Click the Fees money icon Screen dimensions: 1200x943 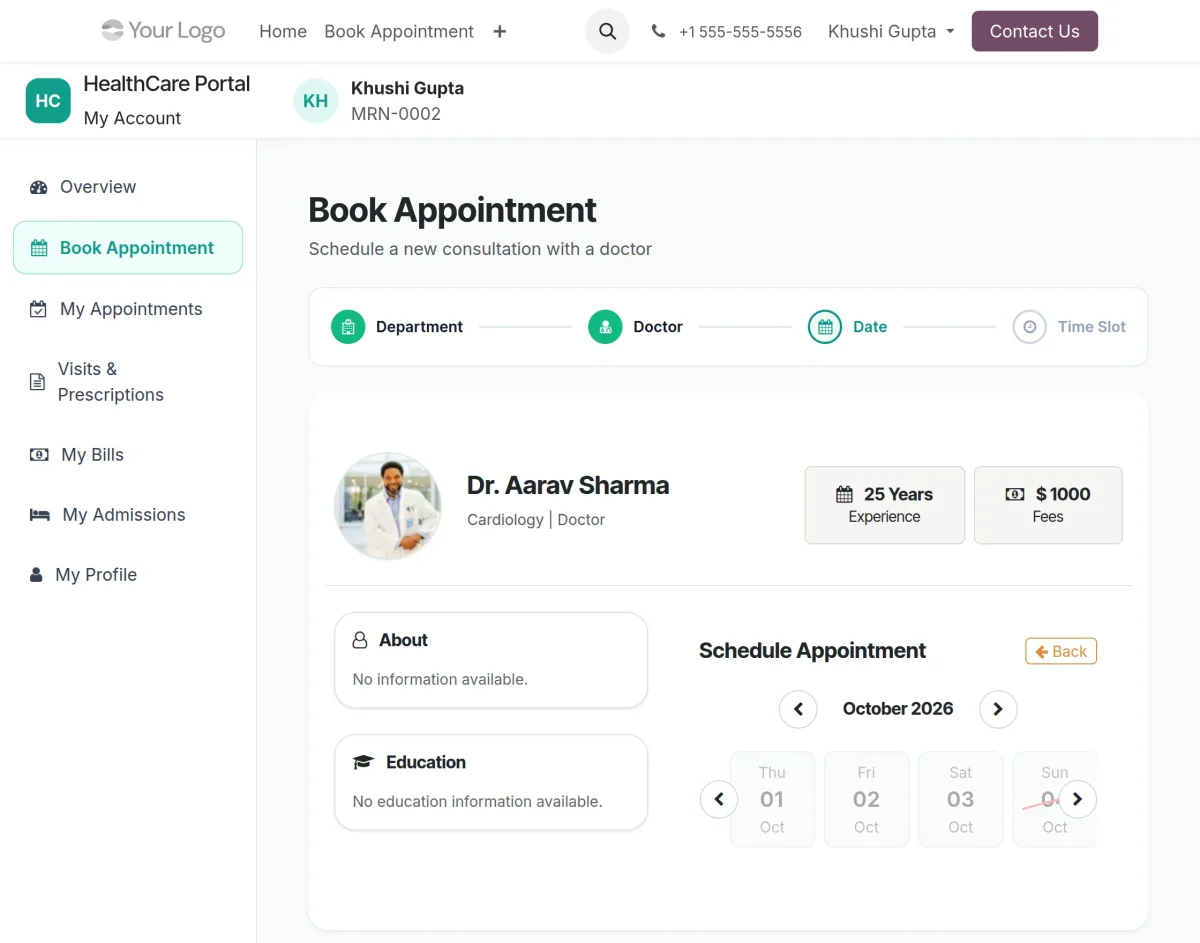pyautogui.click(x=1015, y=494)
